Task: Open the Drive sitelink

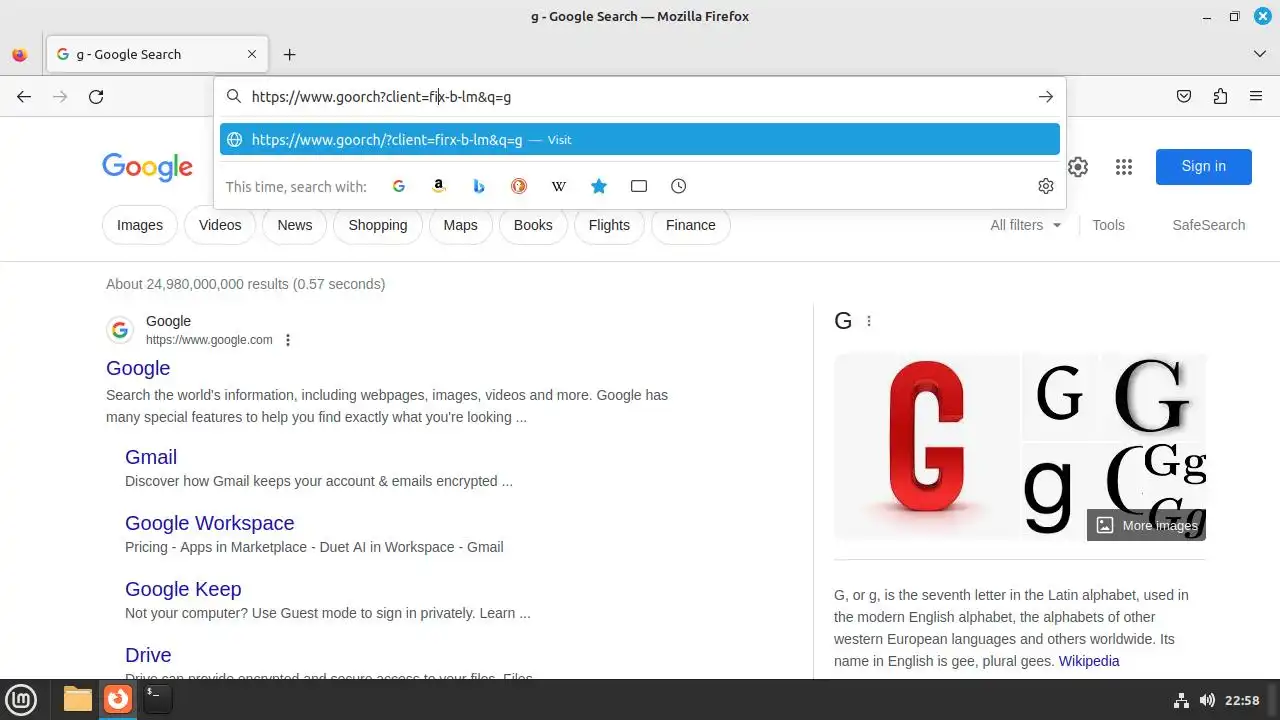Action: (x=148, y=655)
